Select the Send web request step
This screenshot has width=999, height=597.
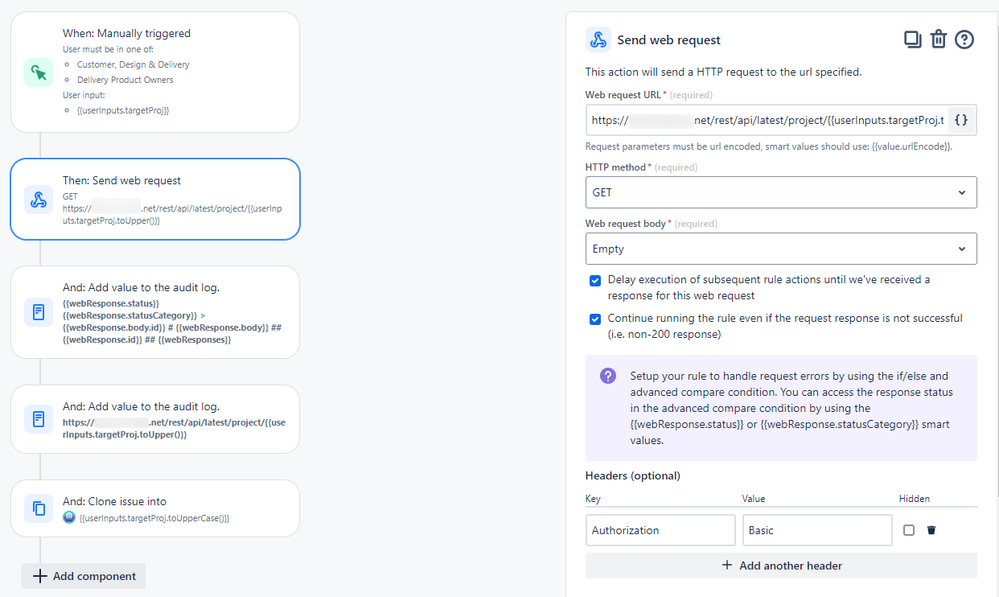pos(155,199)
